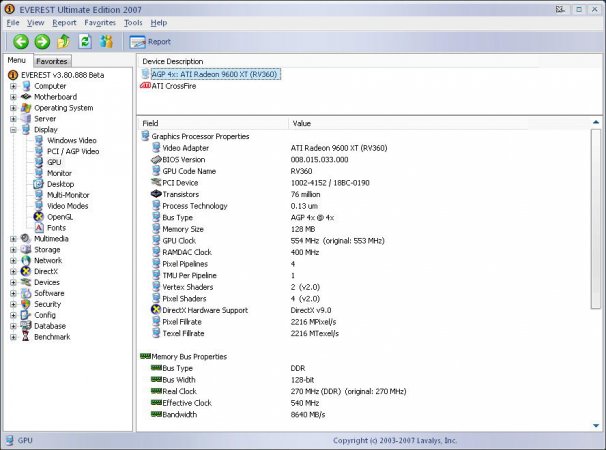The height and width of the screenshot is (450, 606).
Task: Expand the Operating System tree node
Action: 13,108
